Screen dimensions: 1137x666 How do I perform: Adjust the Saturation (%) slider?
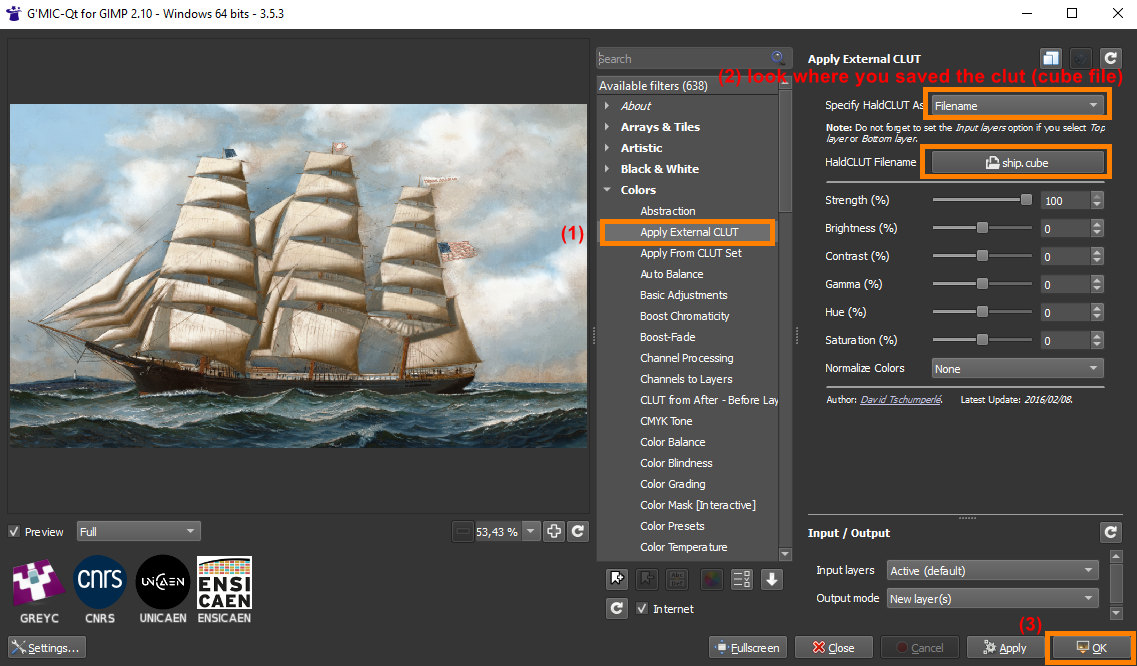[x=982, y=340]
